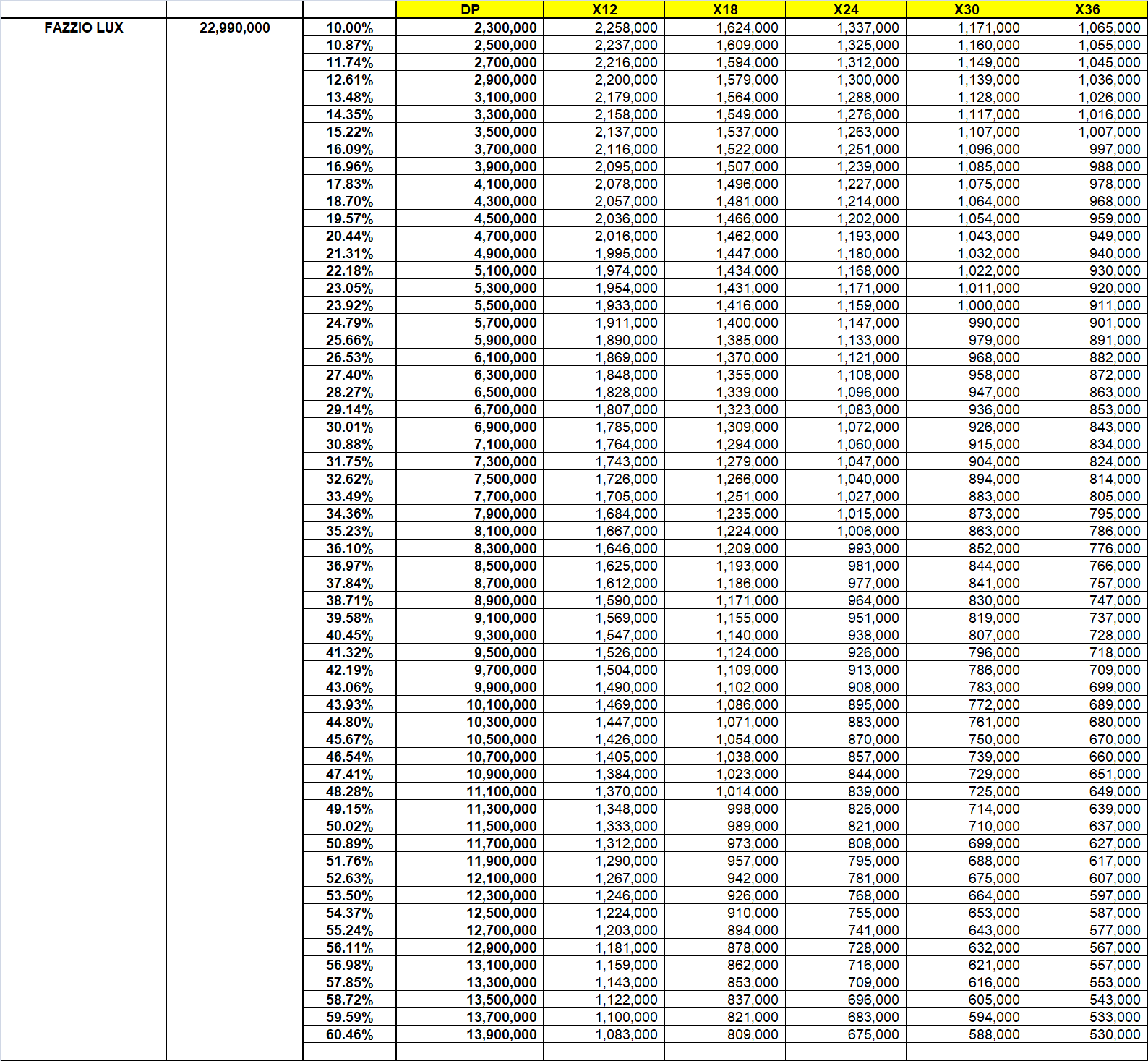Select the 15.22% percentage cell
1148x1061 pixels.
[x=350, y=132]
